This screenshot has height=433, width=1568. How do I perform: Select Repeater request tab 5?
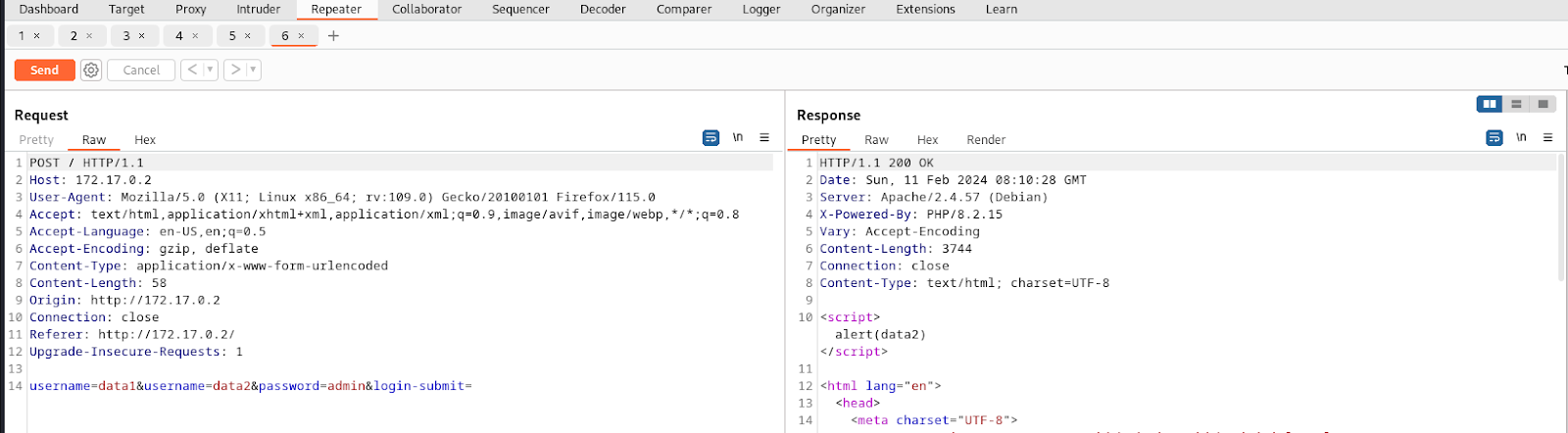[x=232, y=36]
